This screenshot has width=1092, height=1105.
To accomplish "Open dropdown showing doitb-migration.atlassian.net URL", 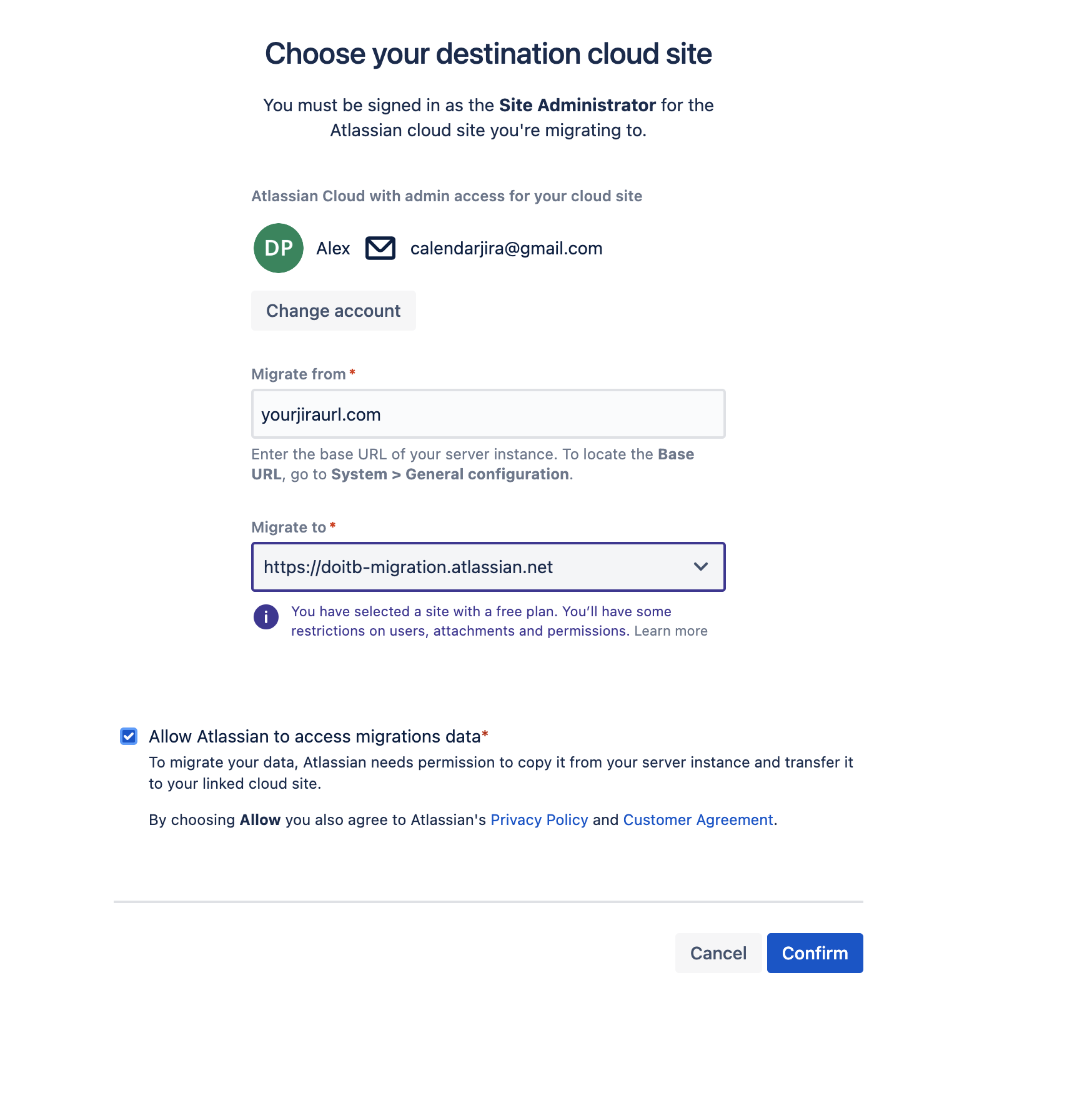I will click(475, 567).
